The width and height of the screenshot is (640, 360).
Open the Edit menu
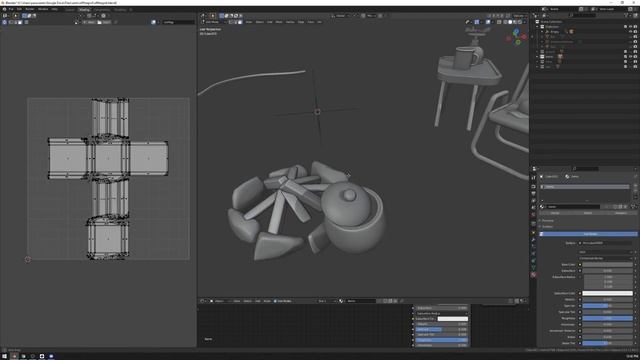(x=19, y=9)
